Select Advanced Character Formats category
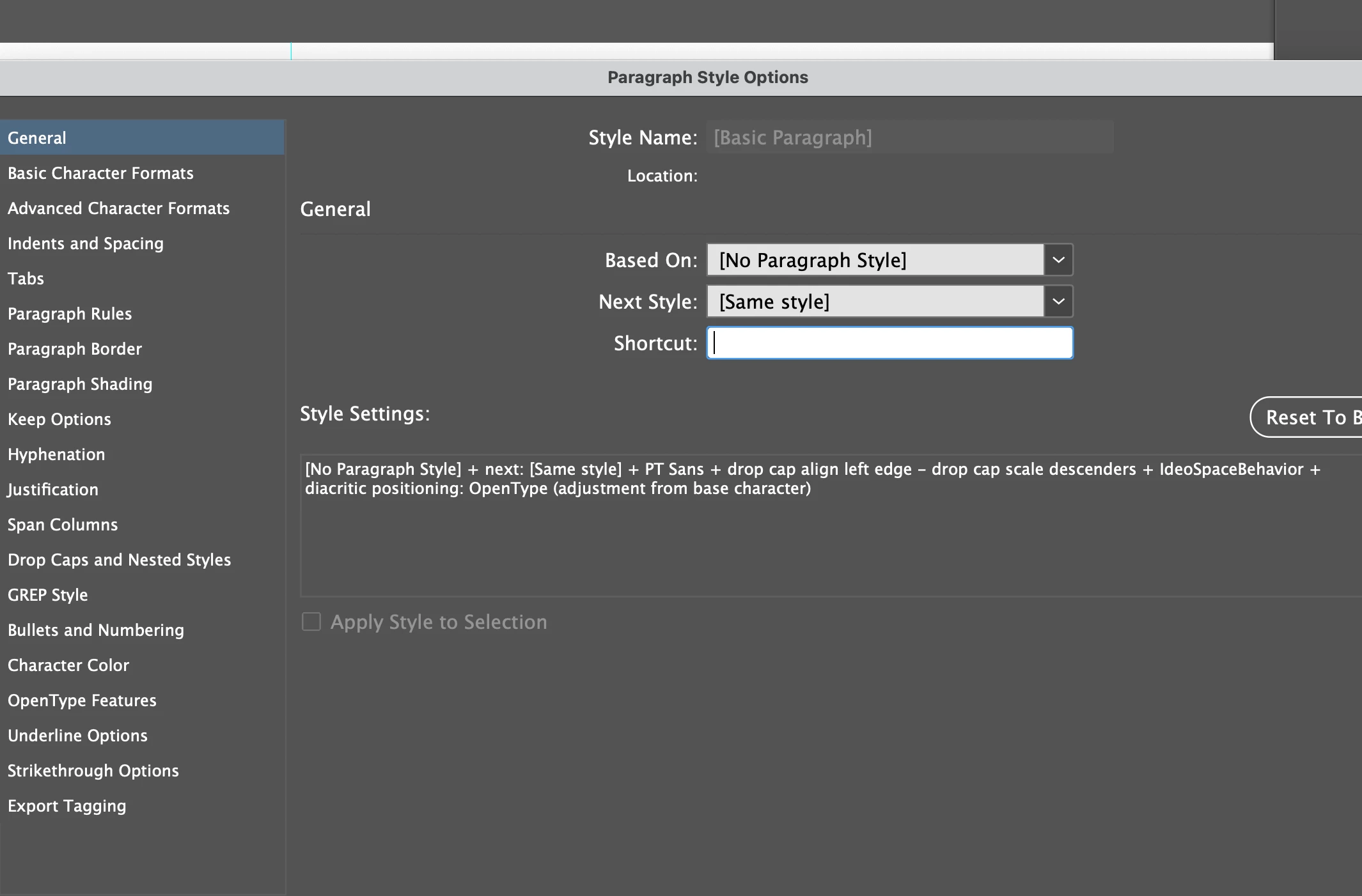Viewport: 1362px width, 896px height. (x=118, y=208)
